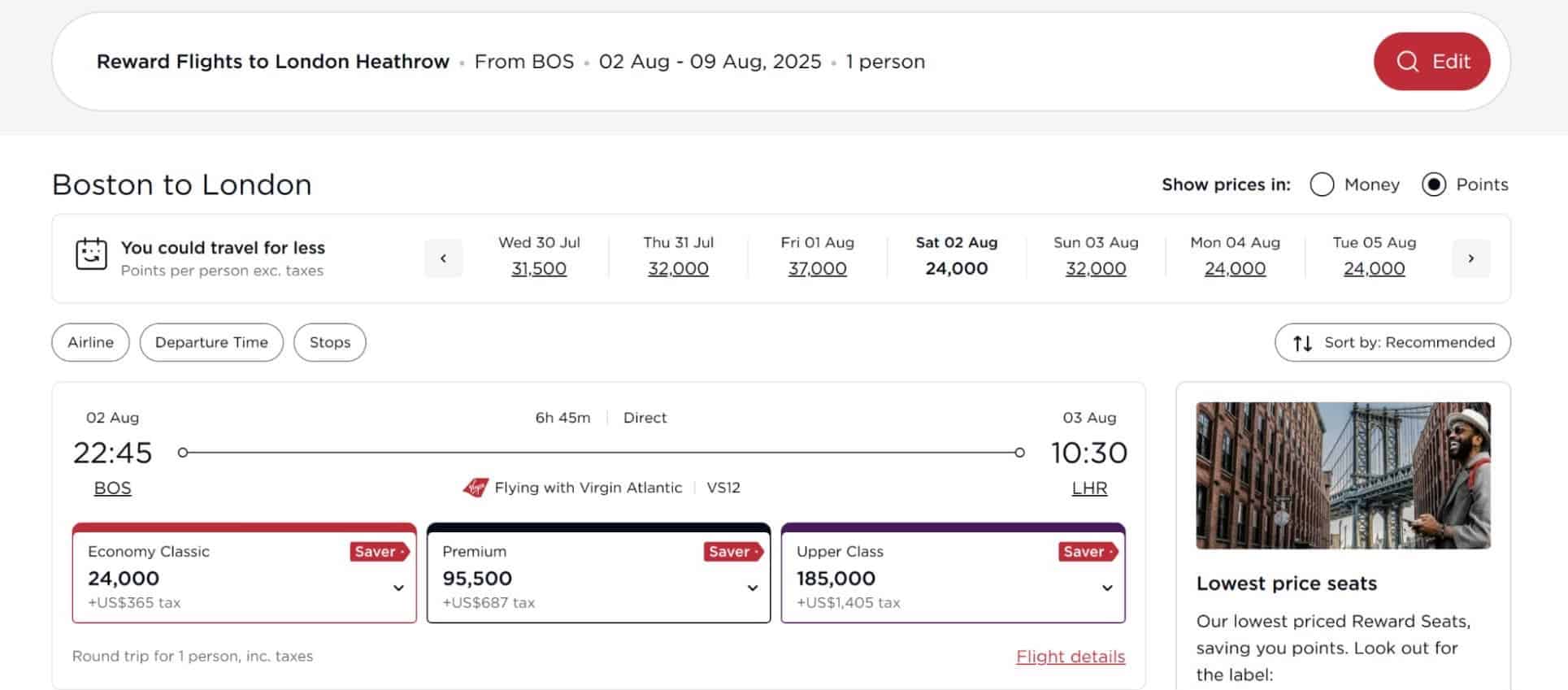Open the Airline filter
The height and width of the screenshot is (690, 1568).
coord(89,342)
